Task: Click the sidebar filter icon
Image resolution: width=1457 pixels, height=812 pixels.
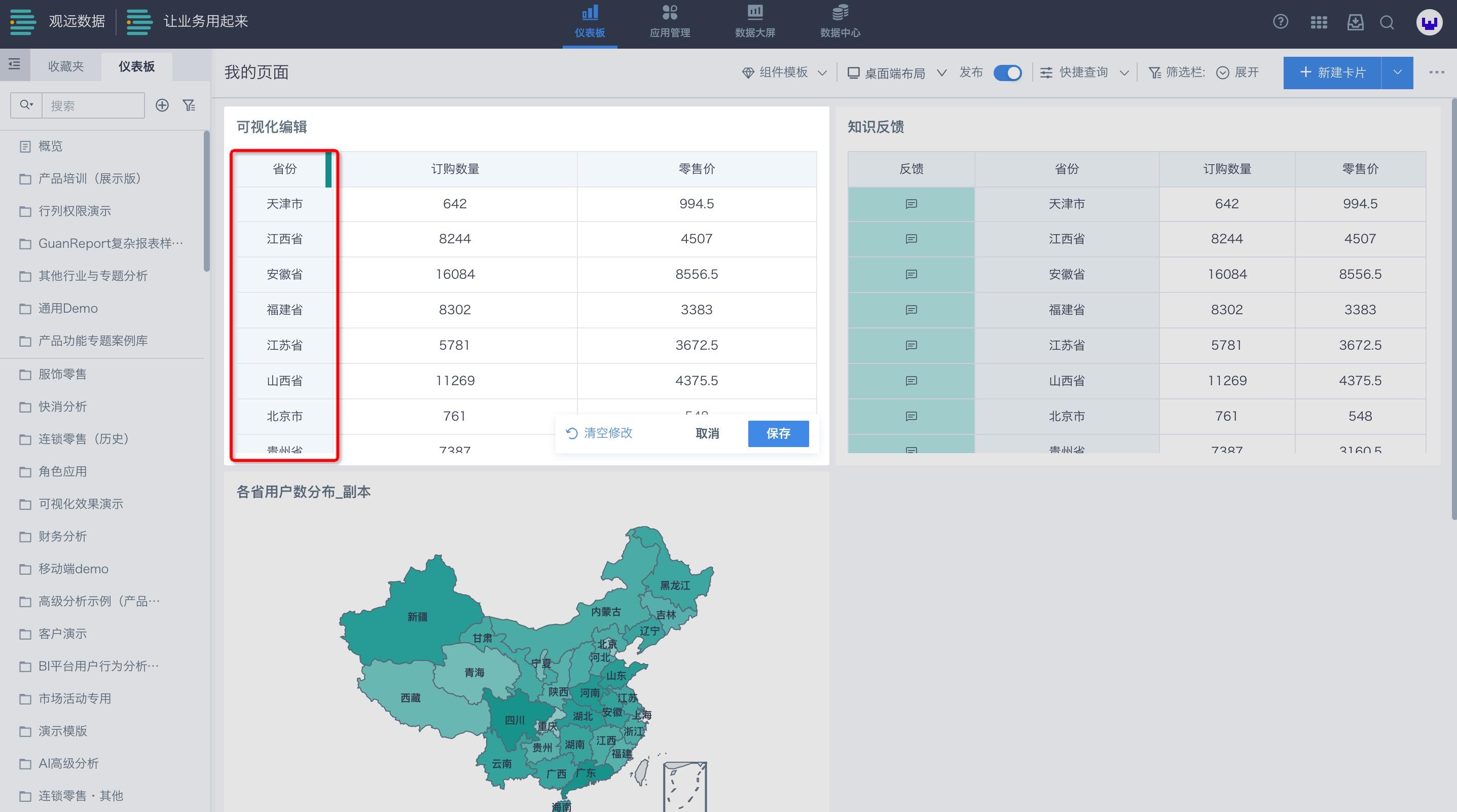Action: point(189,105)
